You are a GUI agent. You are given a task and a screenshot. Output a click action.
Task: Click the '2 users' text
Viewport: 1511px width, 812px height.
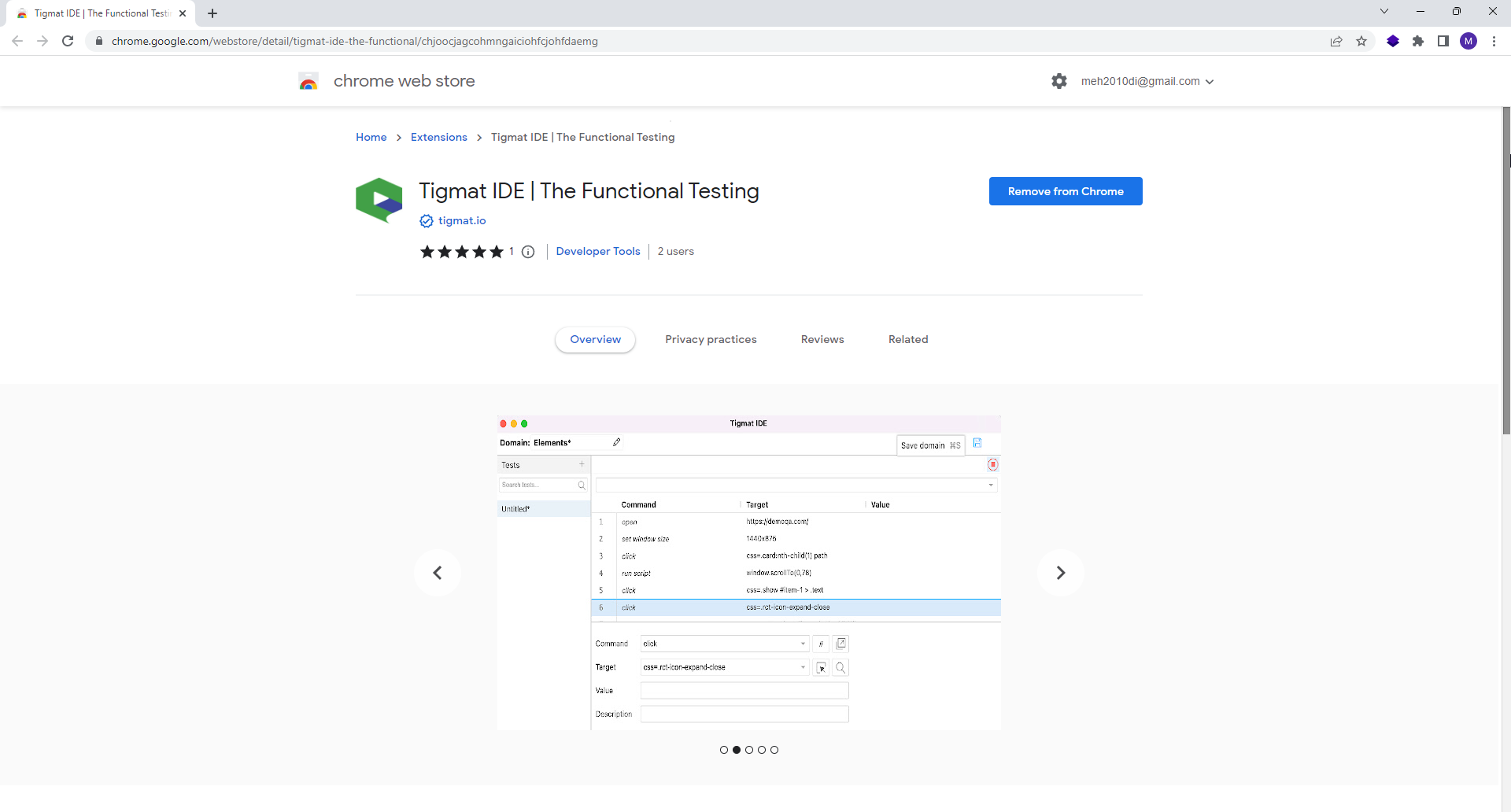[676, 251]
